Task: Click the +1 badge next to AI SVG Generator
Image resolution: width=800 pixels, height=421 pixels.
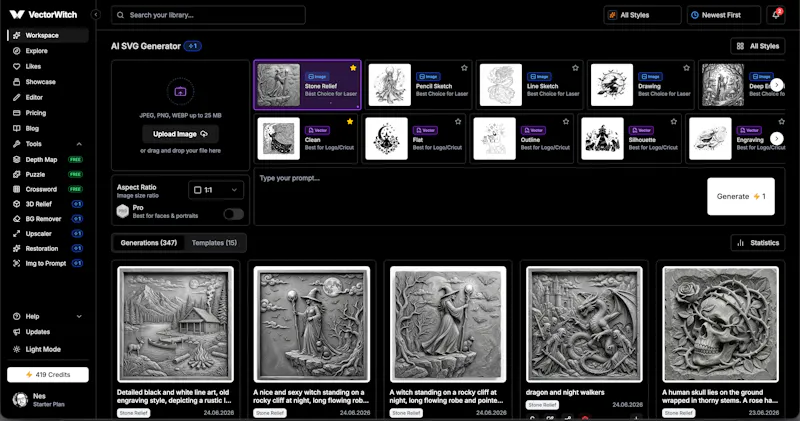Action: 193,46
